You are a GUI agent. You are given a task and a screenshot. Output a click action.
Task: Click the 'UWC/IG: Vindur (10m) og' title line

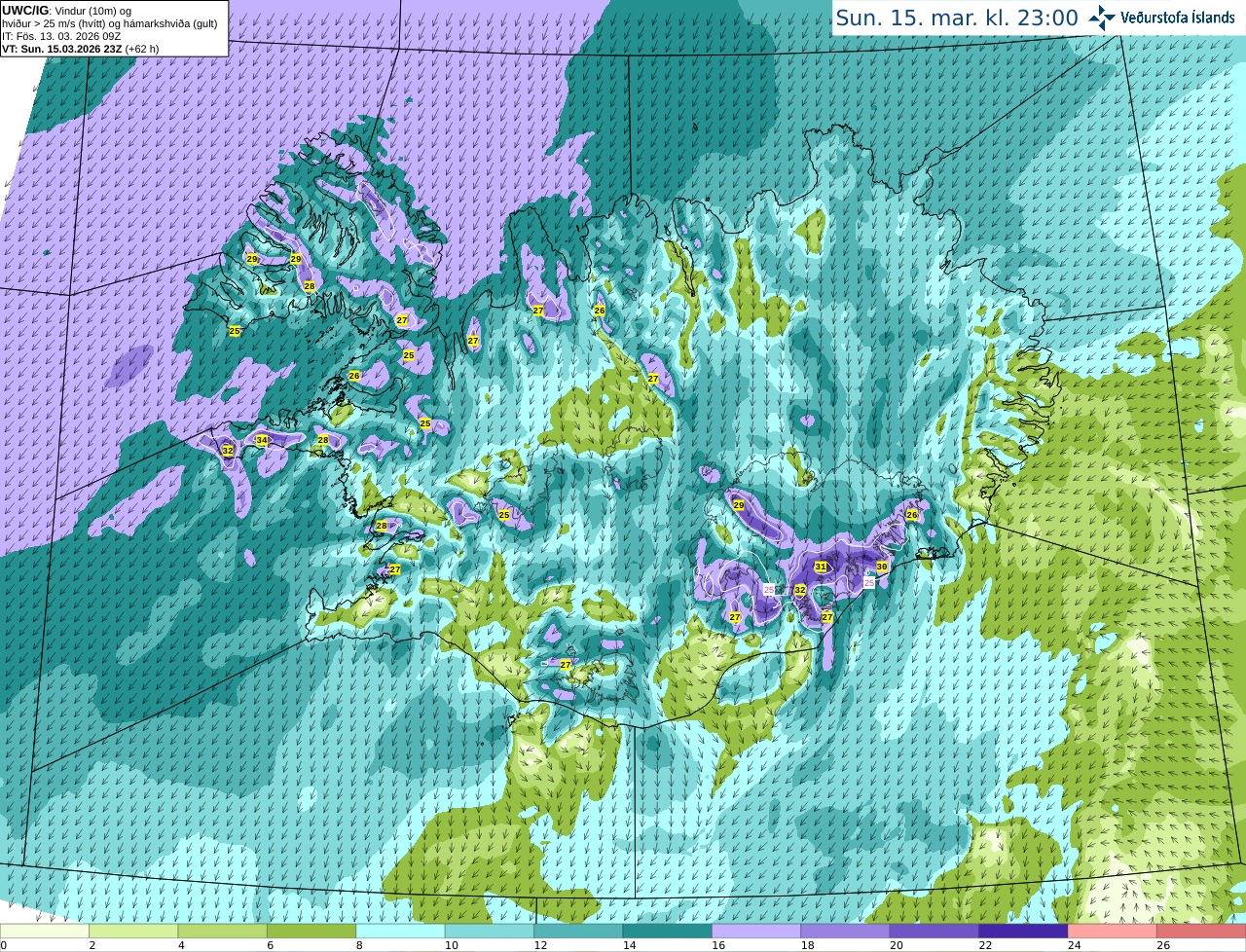pos(66,10)
